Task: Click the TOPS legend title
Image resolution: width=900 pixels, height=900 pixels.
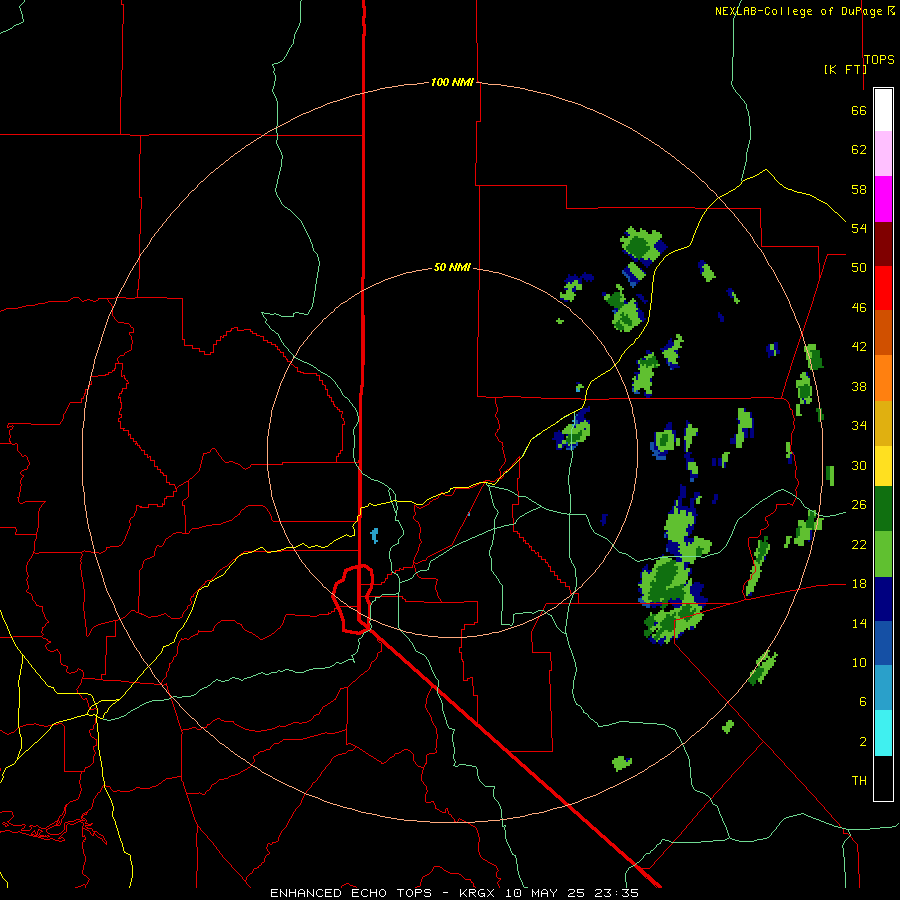Action: click(x=879, y=59)
